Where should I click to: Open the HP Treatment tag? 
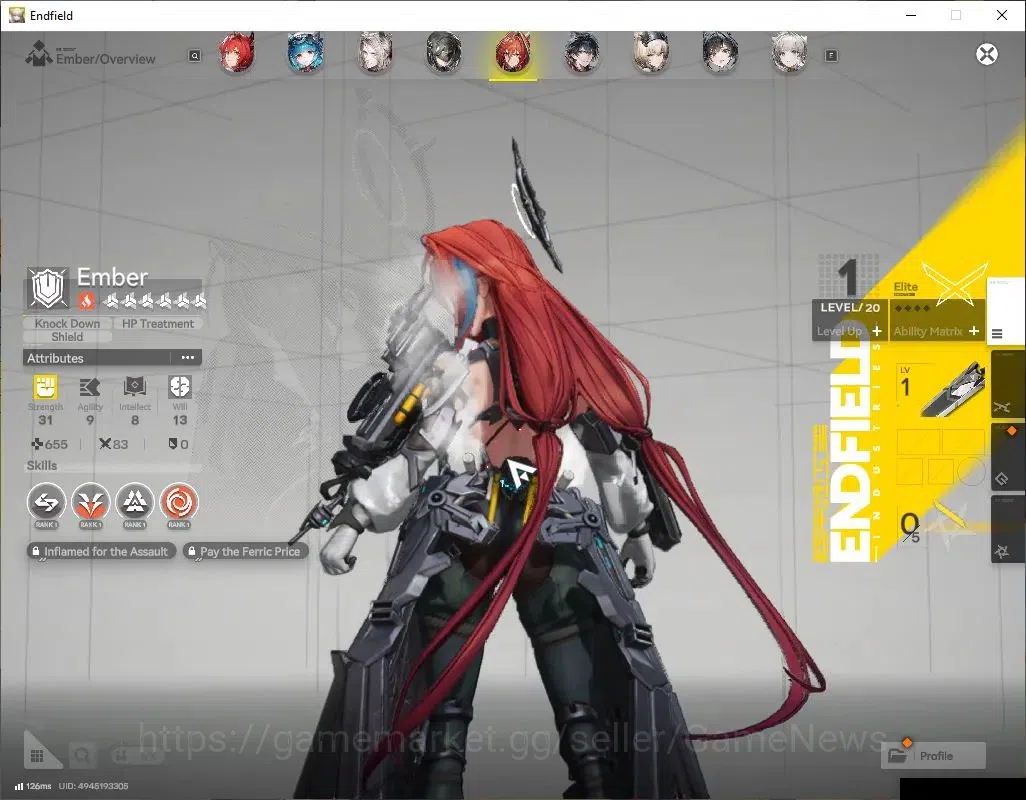[x=158, y=323]
